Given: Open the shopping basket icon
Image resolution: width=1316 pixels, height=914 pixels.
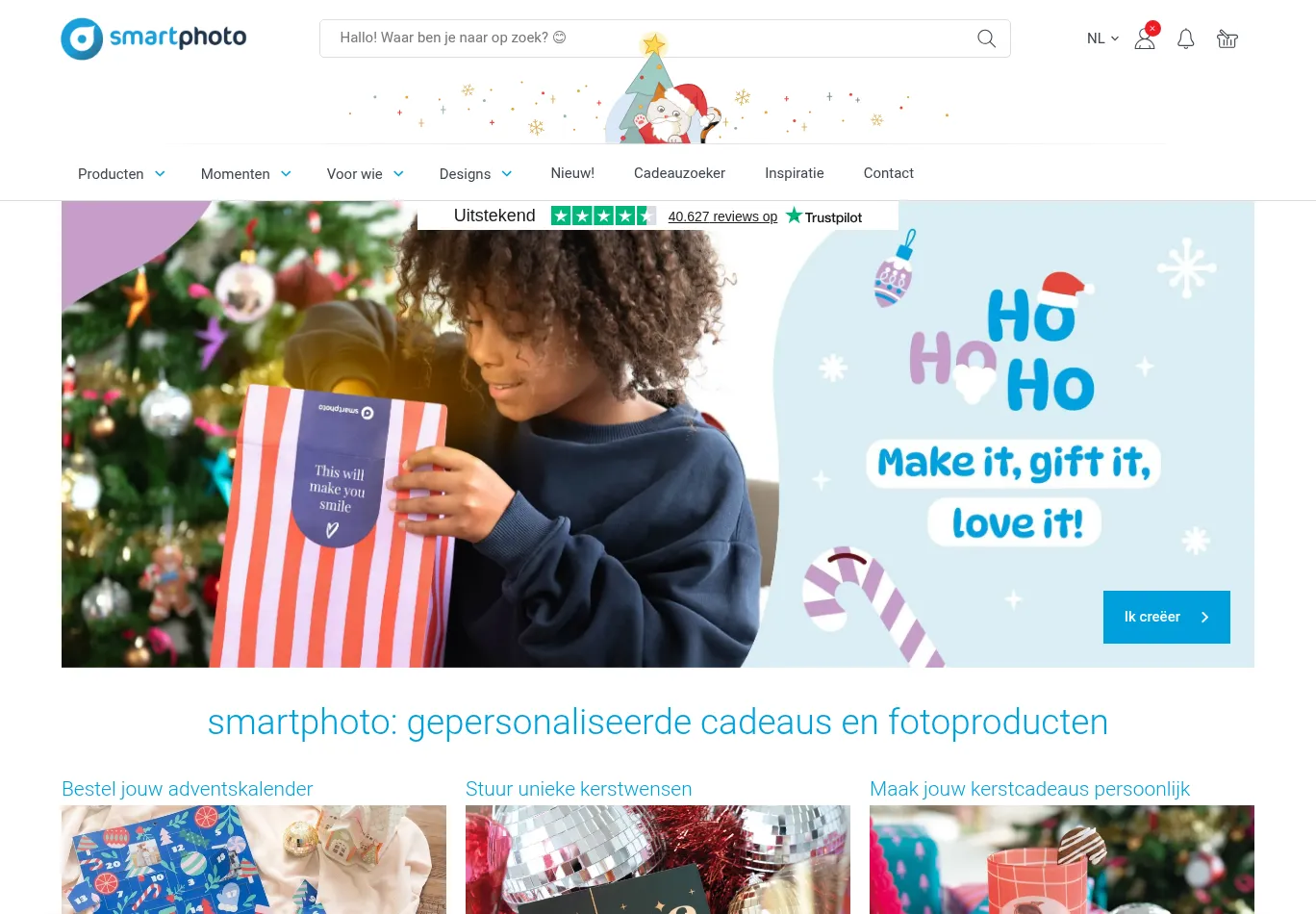Looking at the screenshot, I should [x=1227, y=38].
